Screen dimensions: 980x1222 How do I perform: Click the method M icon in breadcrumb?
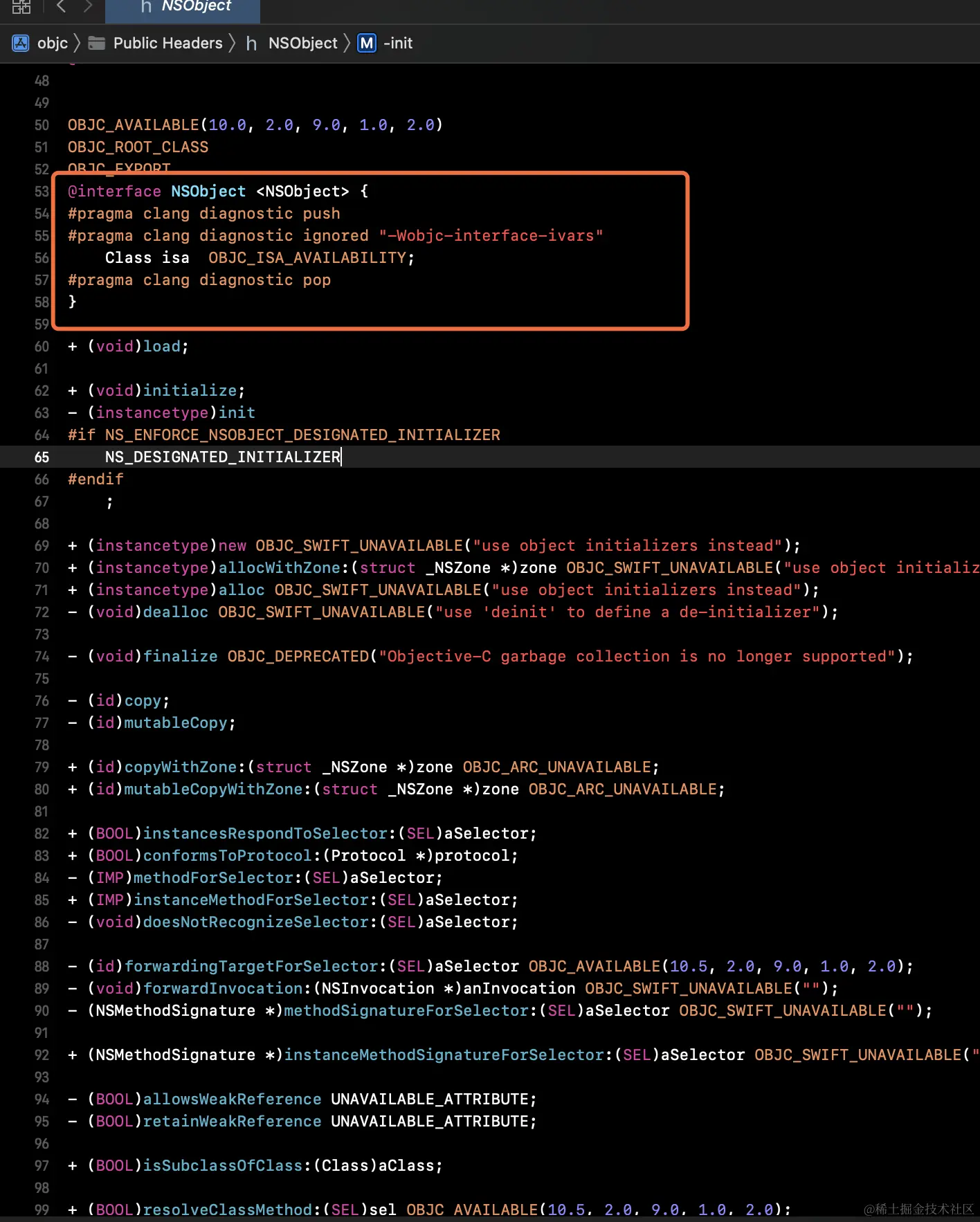pyautogui.click(x=367, y=43)
